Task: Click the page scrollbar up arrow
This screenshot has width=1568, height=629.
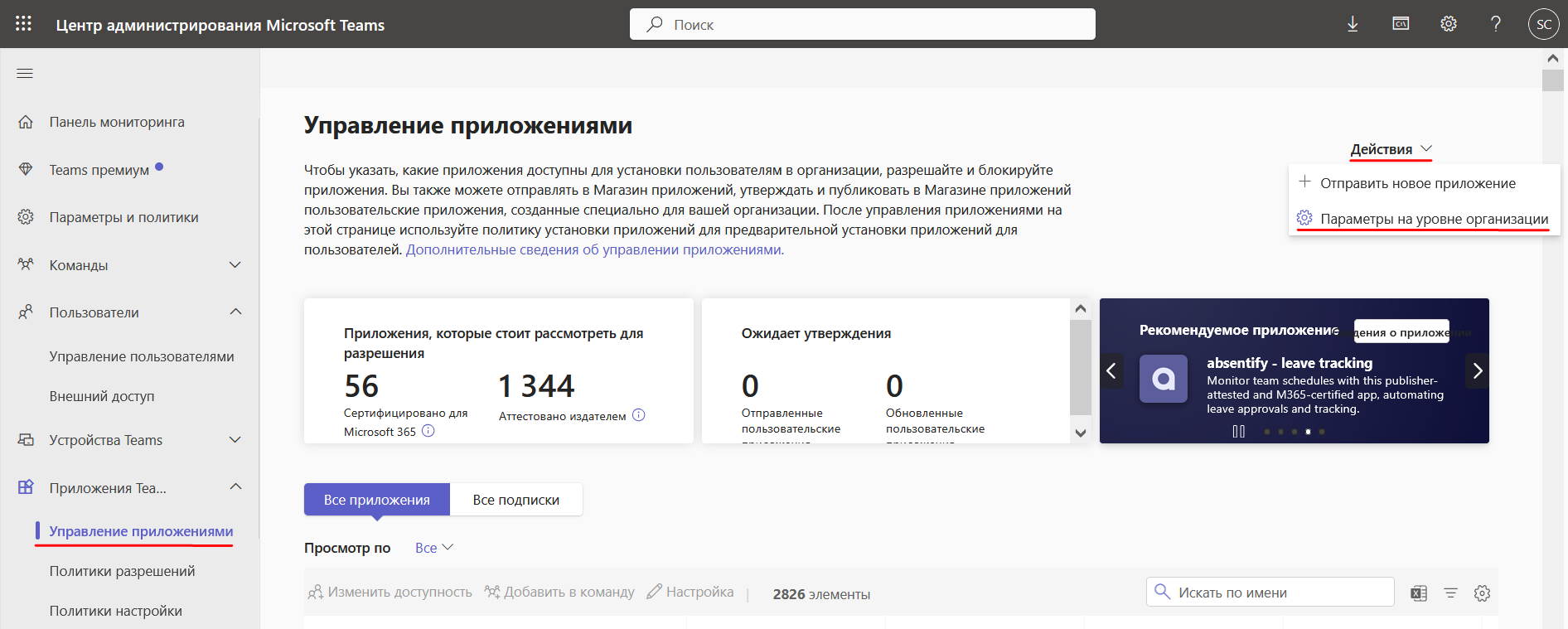Action: (x=1553, y=58)
